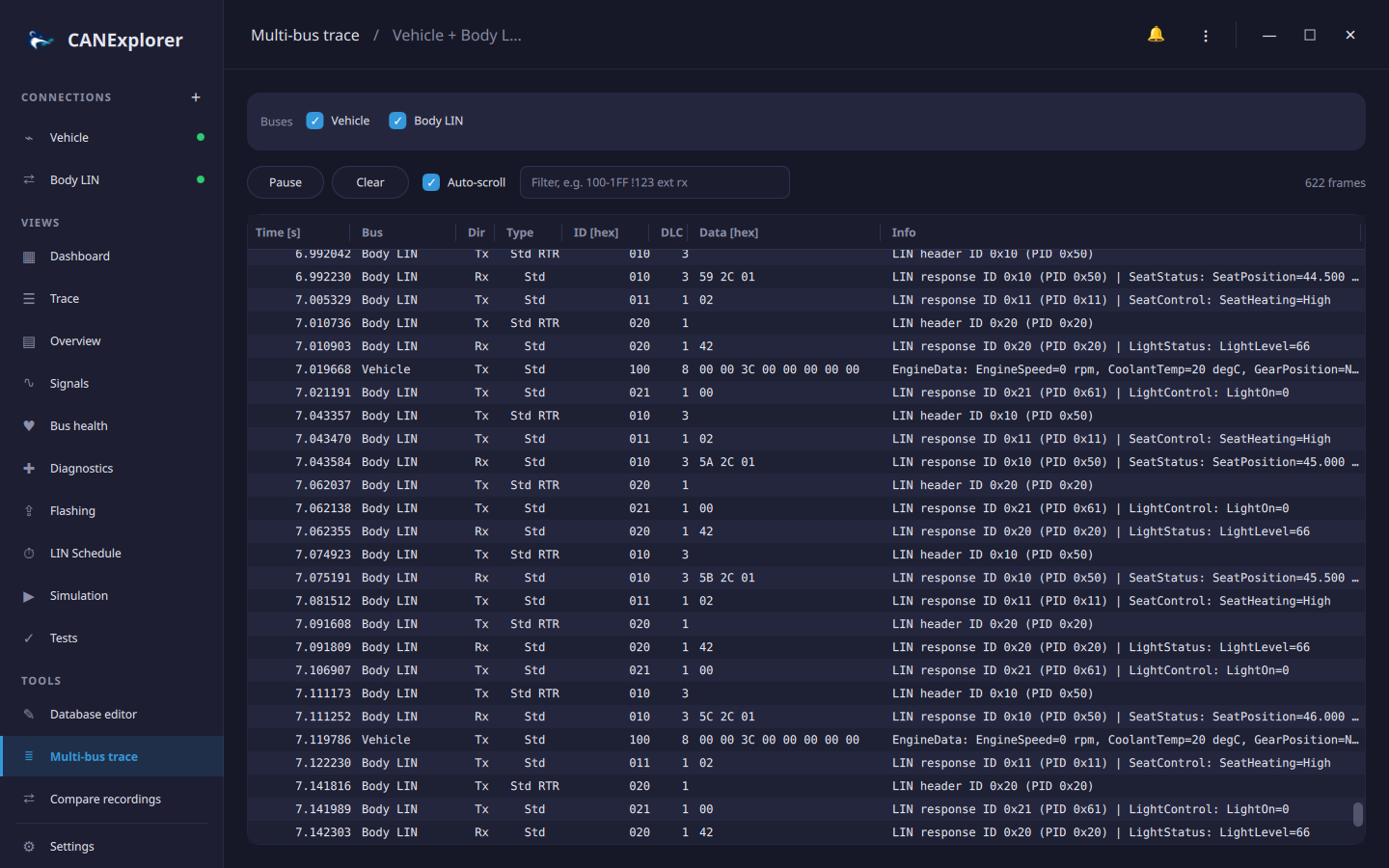
Task: Clear the trace frames
Action: tap(370, 182)
